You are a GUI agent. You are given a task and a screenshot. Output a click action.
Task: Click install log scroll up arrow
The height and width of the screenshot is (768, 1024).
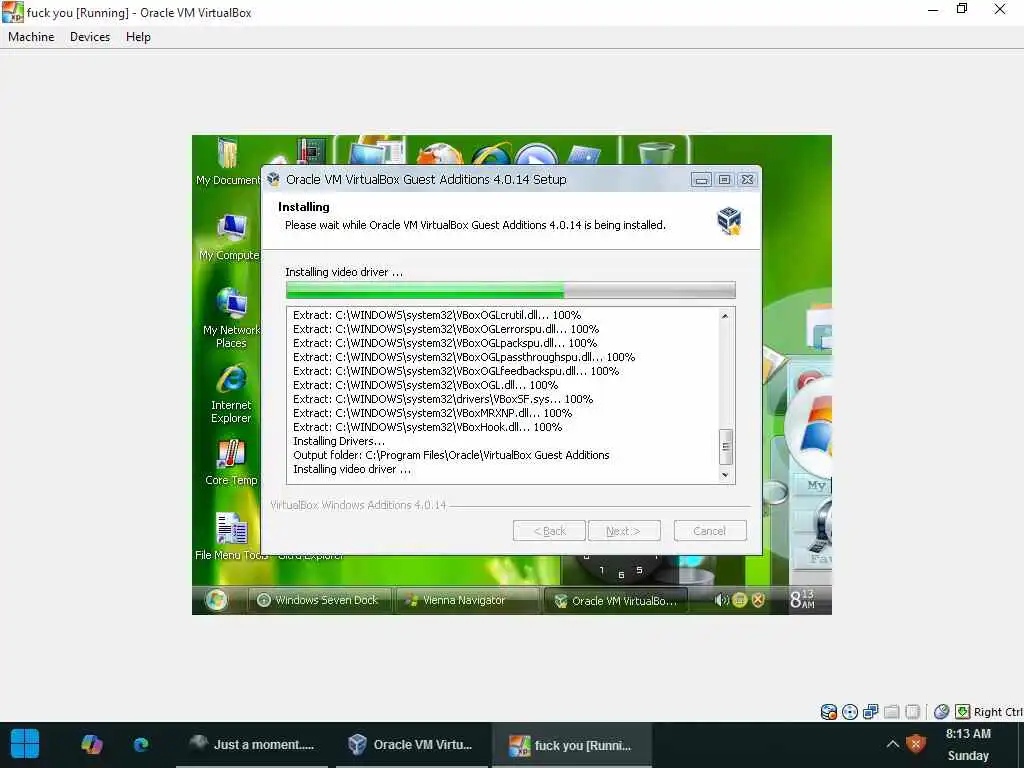coord(725,316)
